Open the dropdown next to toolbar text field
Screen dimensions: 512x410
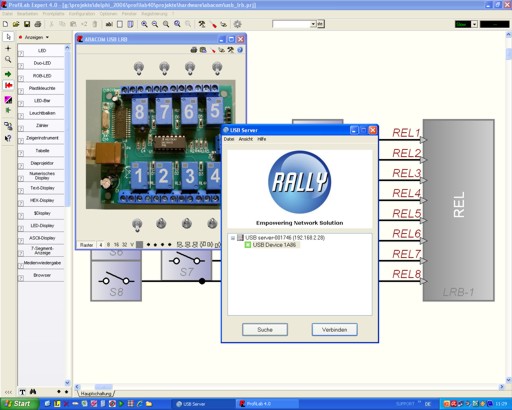coord(313,24)
